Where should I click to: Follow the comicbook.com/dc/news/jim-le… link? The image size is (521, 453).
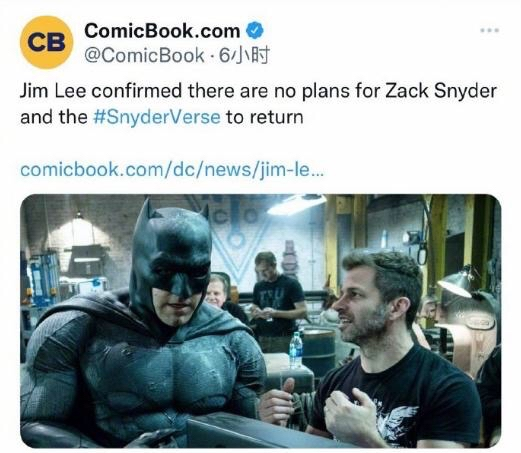point(172,169)
